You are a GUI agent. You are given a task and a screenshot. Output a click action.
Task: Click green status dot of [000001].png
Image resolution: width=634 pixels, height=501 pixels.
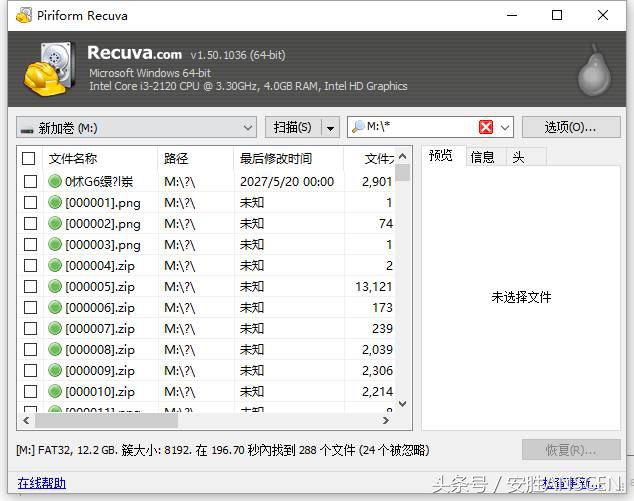tap(55, 202)
